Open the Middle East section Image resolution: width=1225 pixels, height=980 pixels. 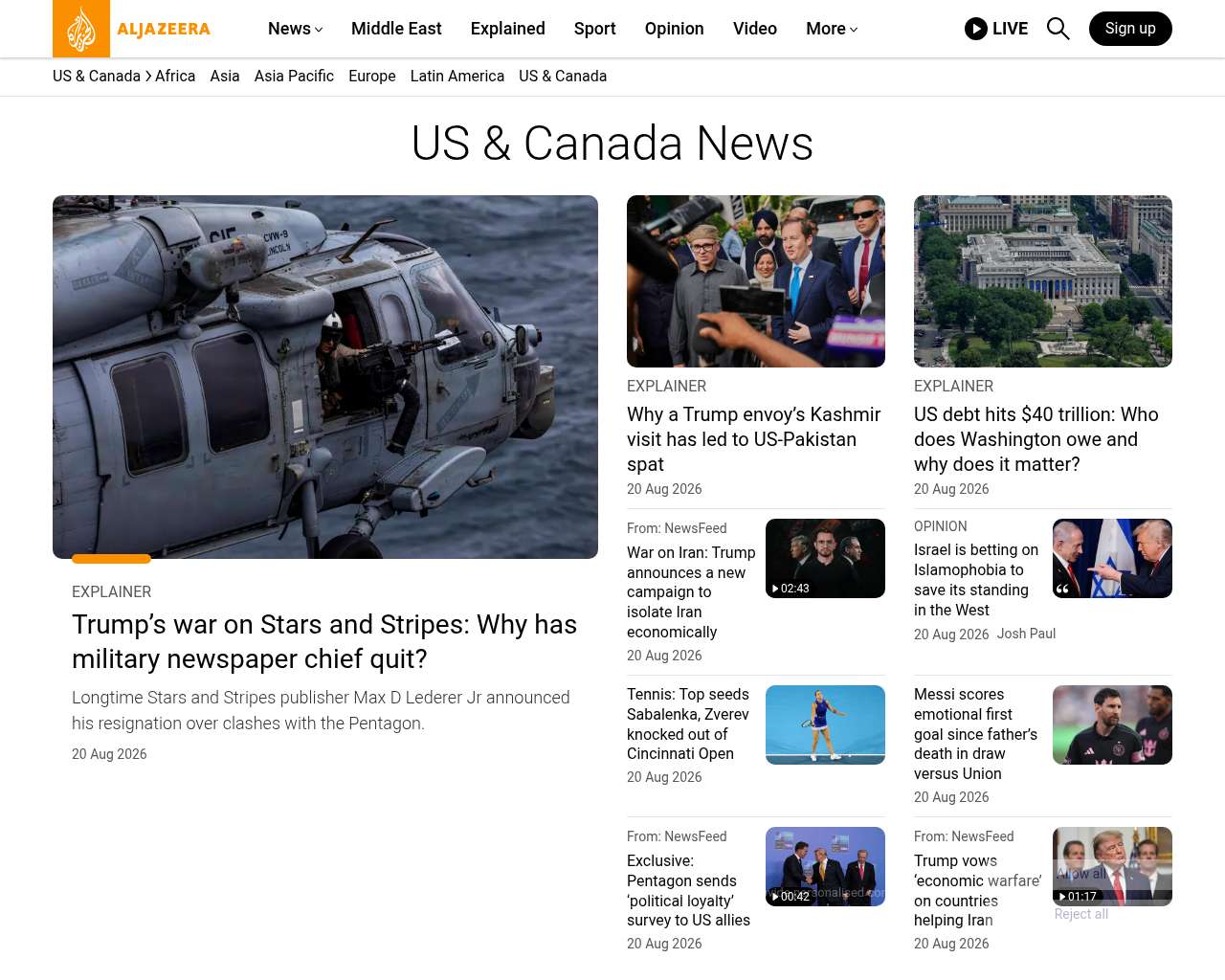click(x=396, y=29)
